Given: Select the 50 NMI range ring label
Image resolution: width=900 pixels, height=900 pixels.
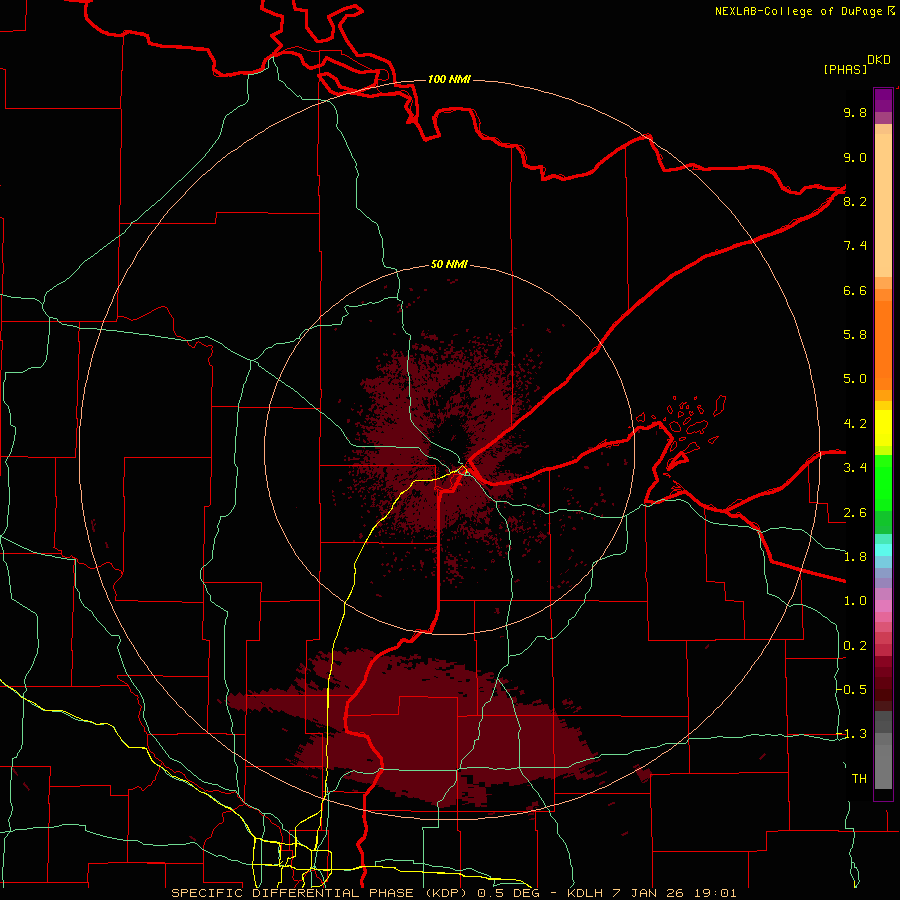Looking at the screenshot, I should (449, 265).
